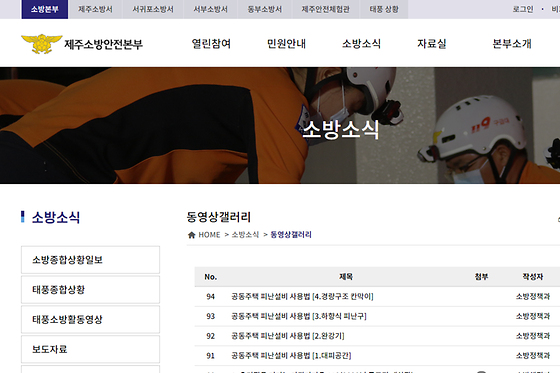Open the 제주안전체험관 tab
Screen dimensions: 560x373
326,9
